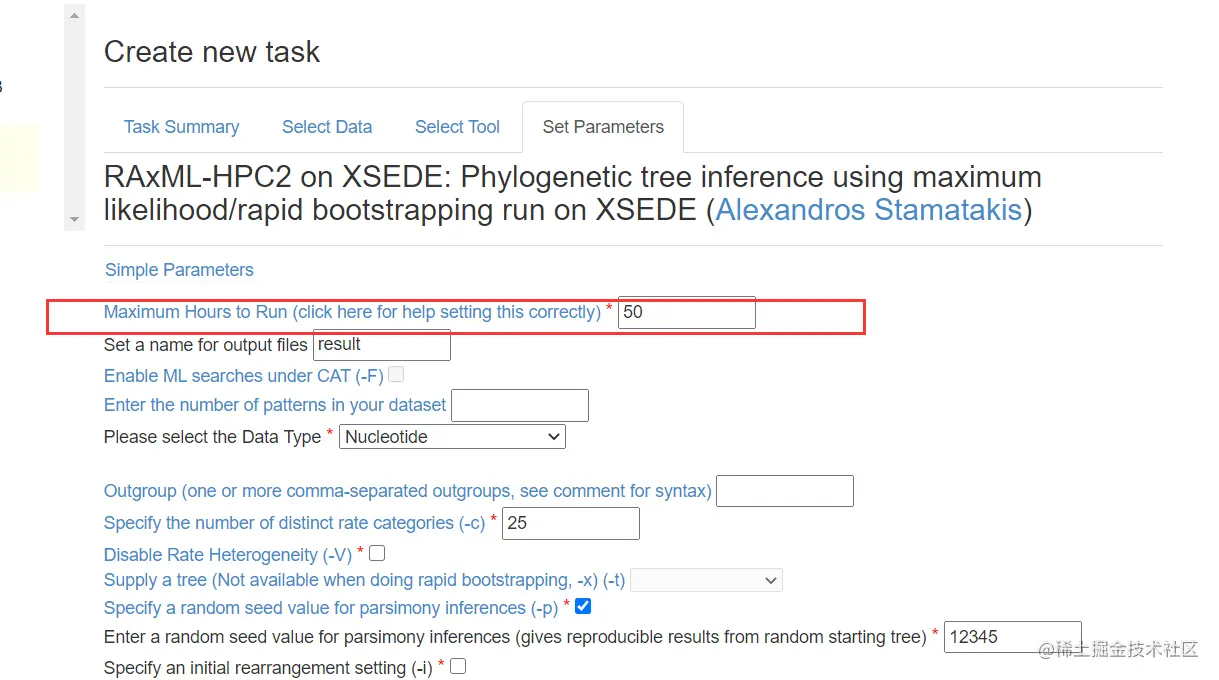The height and width of the screenshot is (680, 1219).
Task: Click the Outgroup input field
Action: [x=785, y=491]
